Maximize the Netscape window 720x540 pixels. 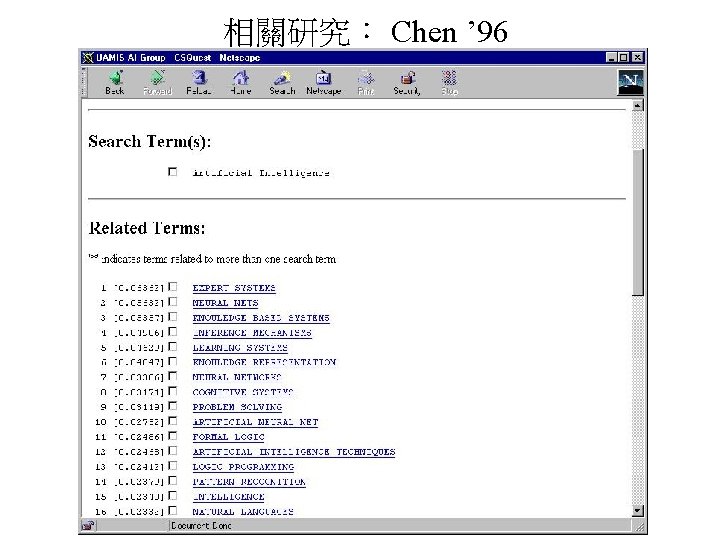[623, 57]
